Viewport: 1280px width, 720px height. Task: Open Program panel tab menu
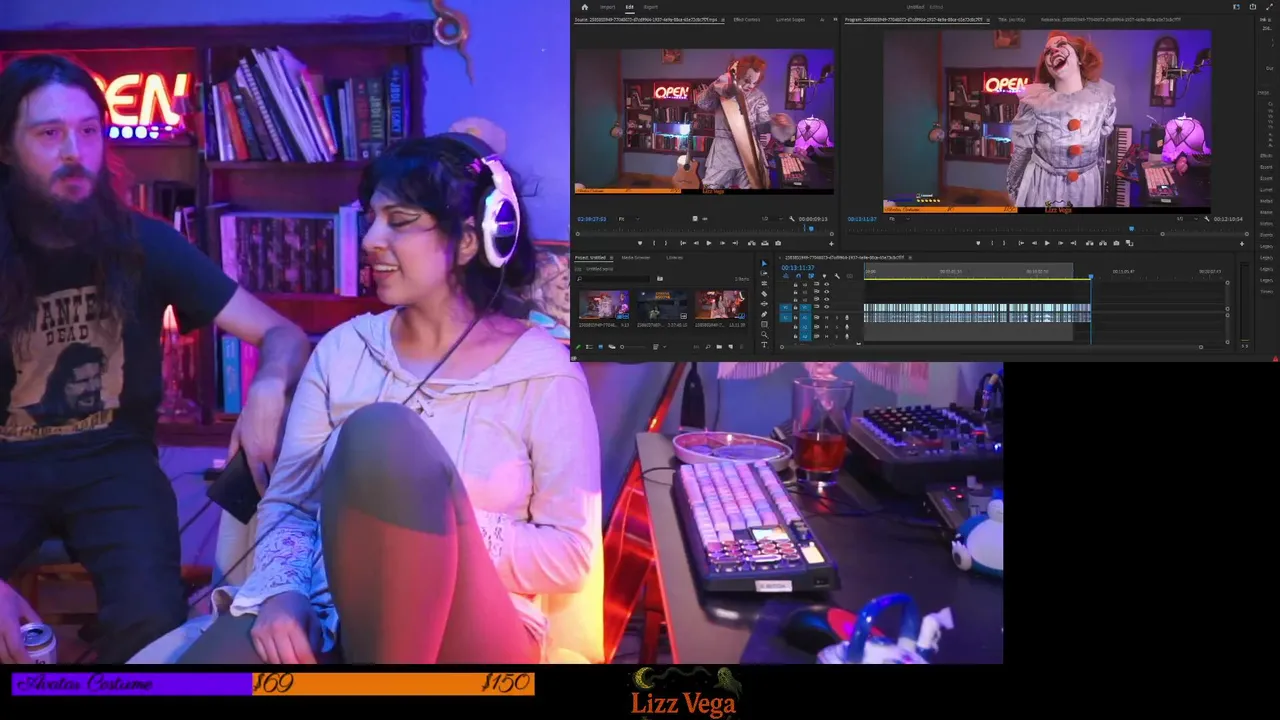point(988,20)
